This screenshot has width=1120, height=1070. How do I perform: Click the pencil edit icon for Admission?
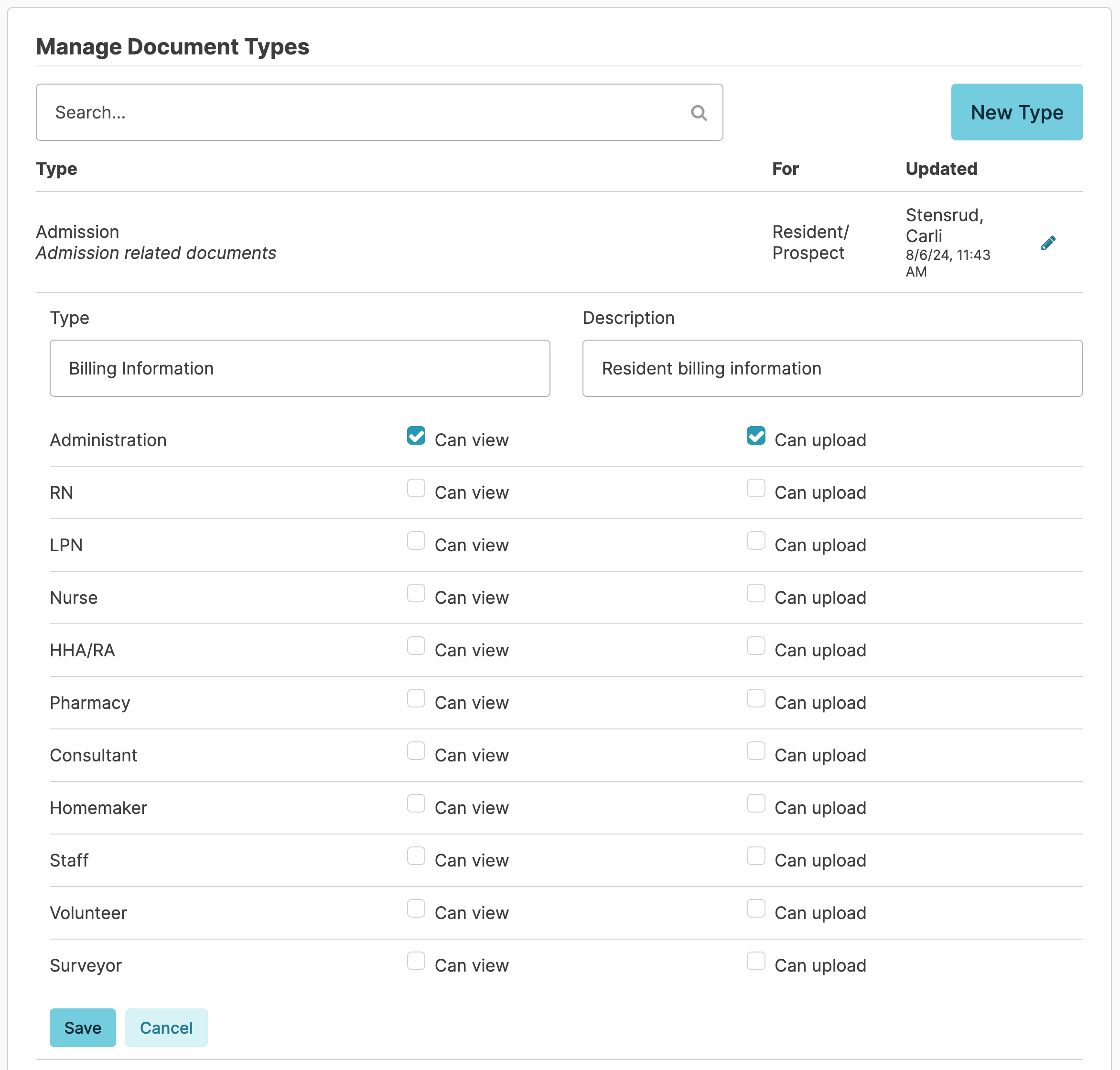click(1047, 243)
